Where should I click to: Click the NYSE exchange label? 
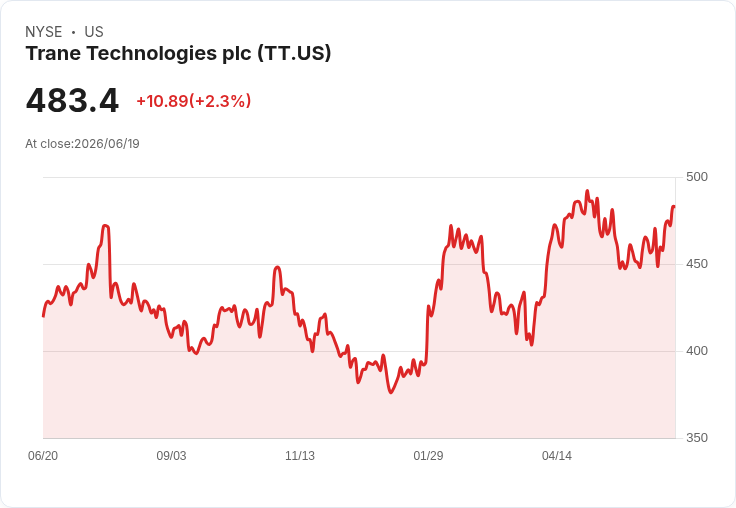[x=44, y=32]
